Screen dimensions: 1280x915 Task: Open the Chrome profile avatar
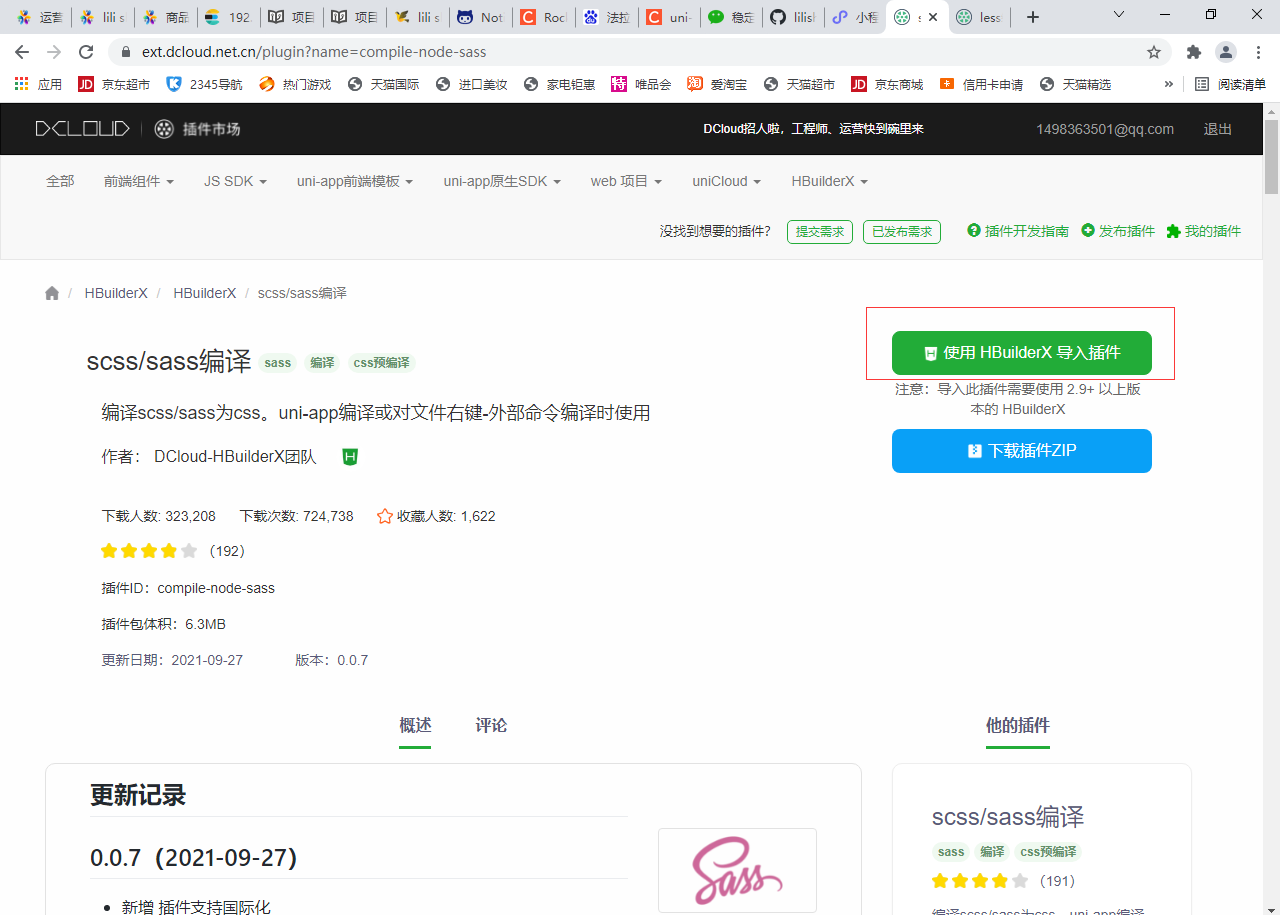1226,51
